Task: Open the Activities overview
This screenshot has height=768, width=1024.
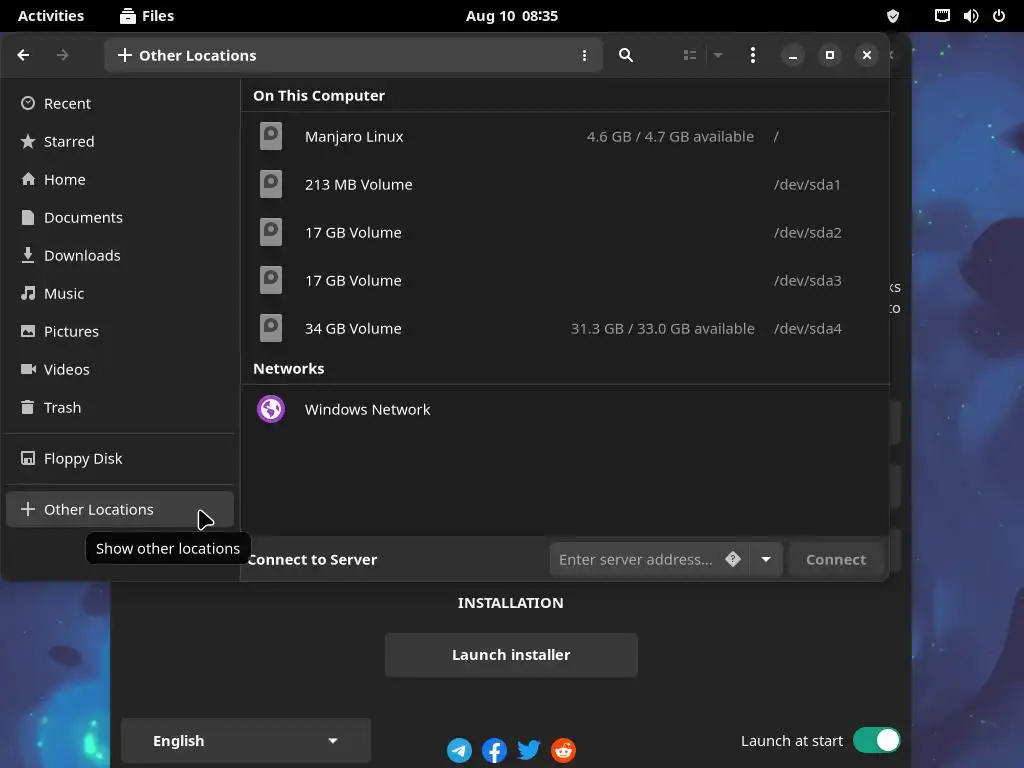Action: coord(51,16)
